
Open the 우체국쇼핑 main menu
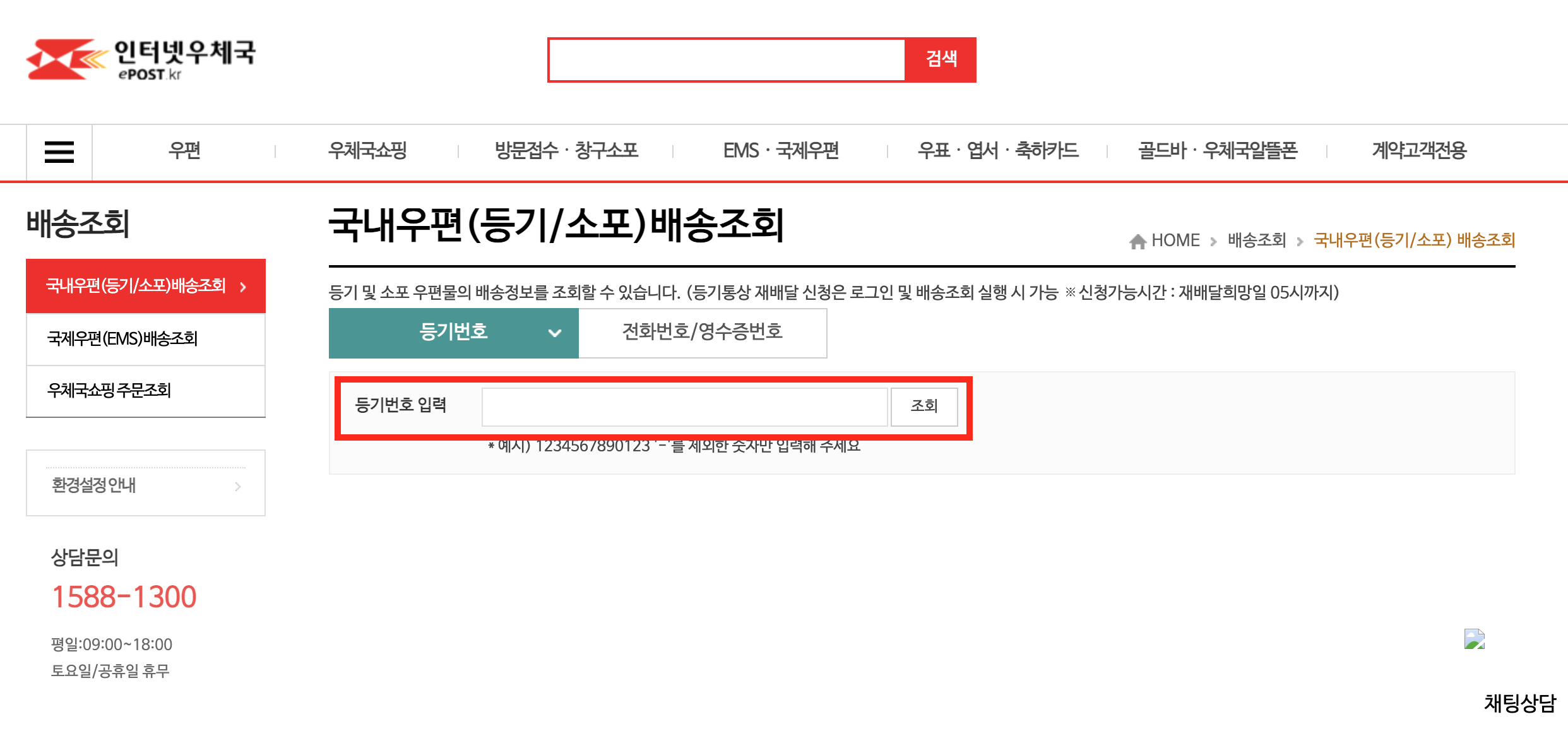[x=367, y=151]
